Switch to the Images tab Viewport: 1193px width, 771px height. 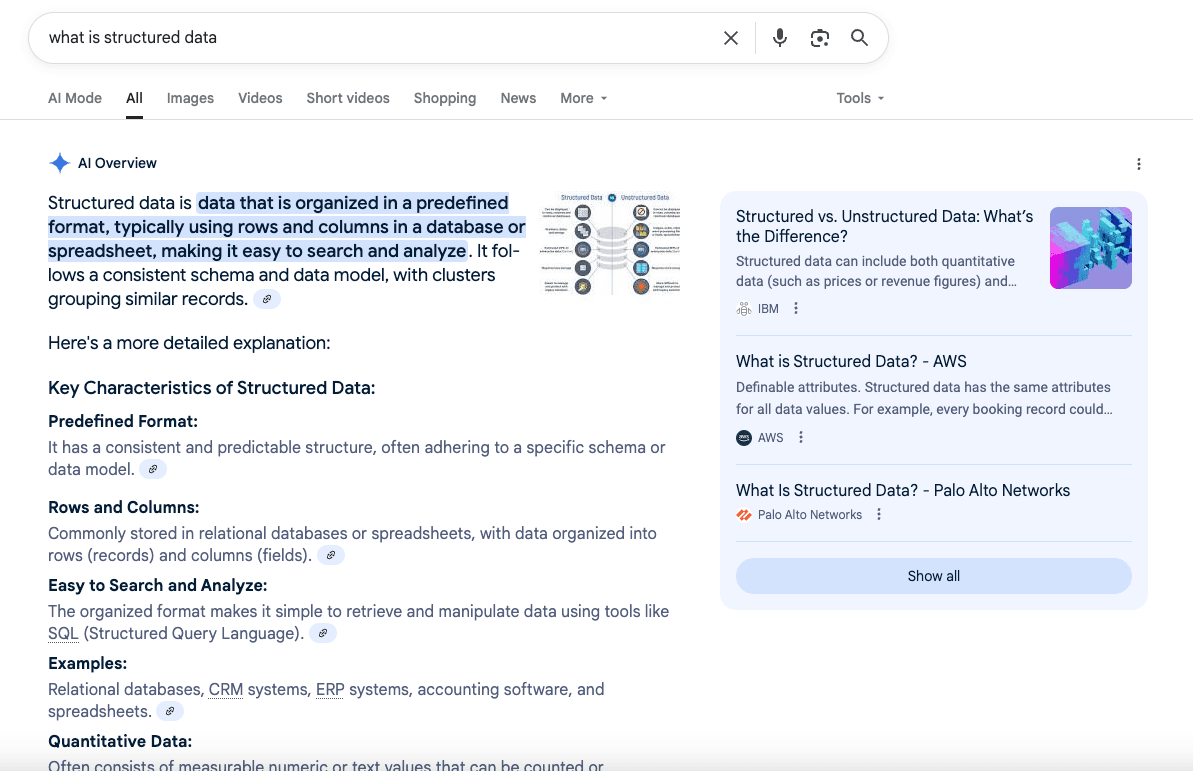point(190,98)
